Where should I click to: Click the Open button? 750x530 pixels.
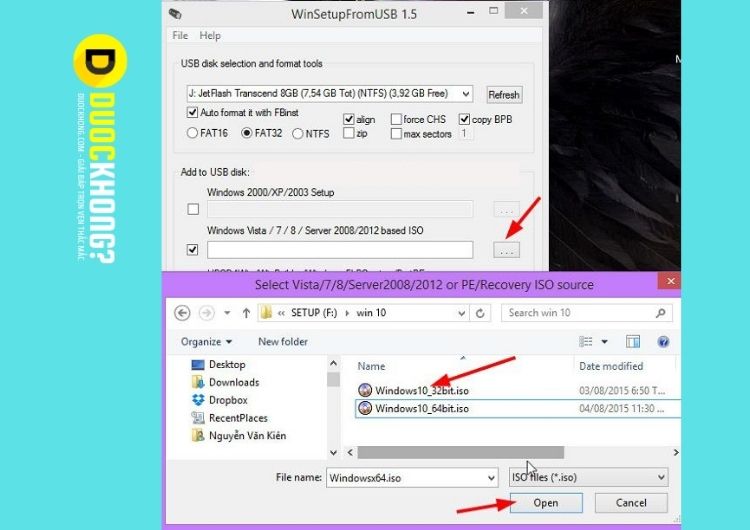546,503
